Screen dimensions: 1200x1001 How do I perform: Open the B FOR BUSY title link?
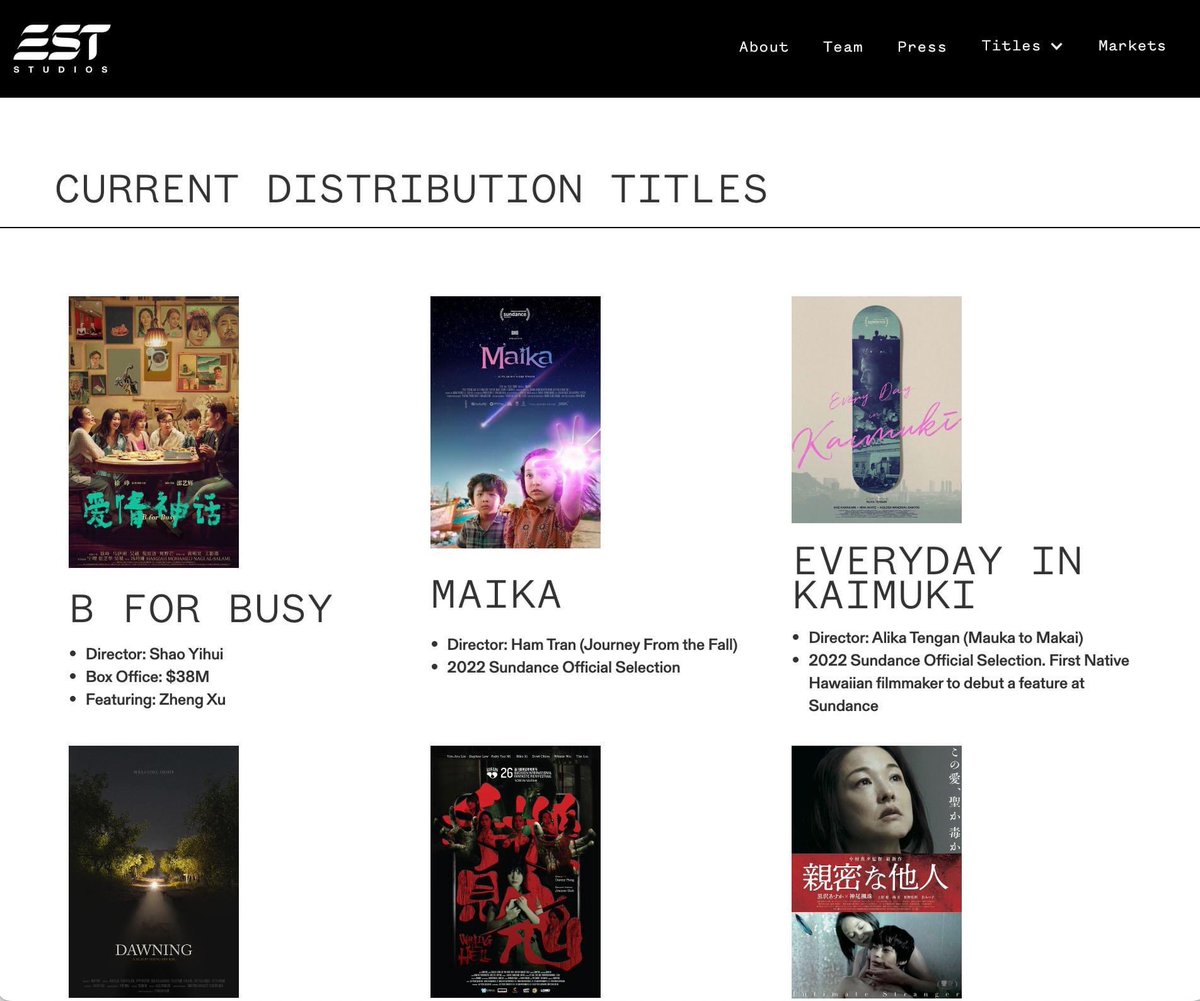pyautogui.click(x=199, y=608)
